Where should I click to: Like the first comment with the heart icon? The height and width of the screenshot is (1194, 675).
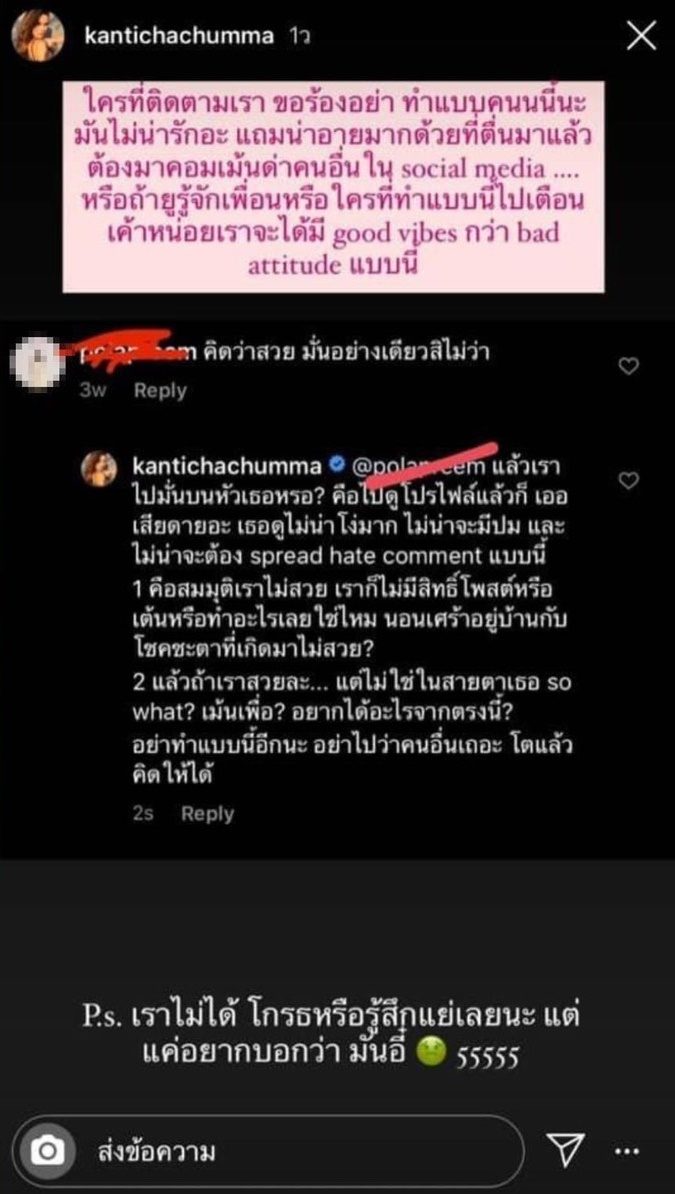(x=628, y=367)
